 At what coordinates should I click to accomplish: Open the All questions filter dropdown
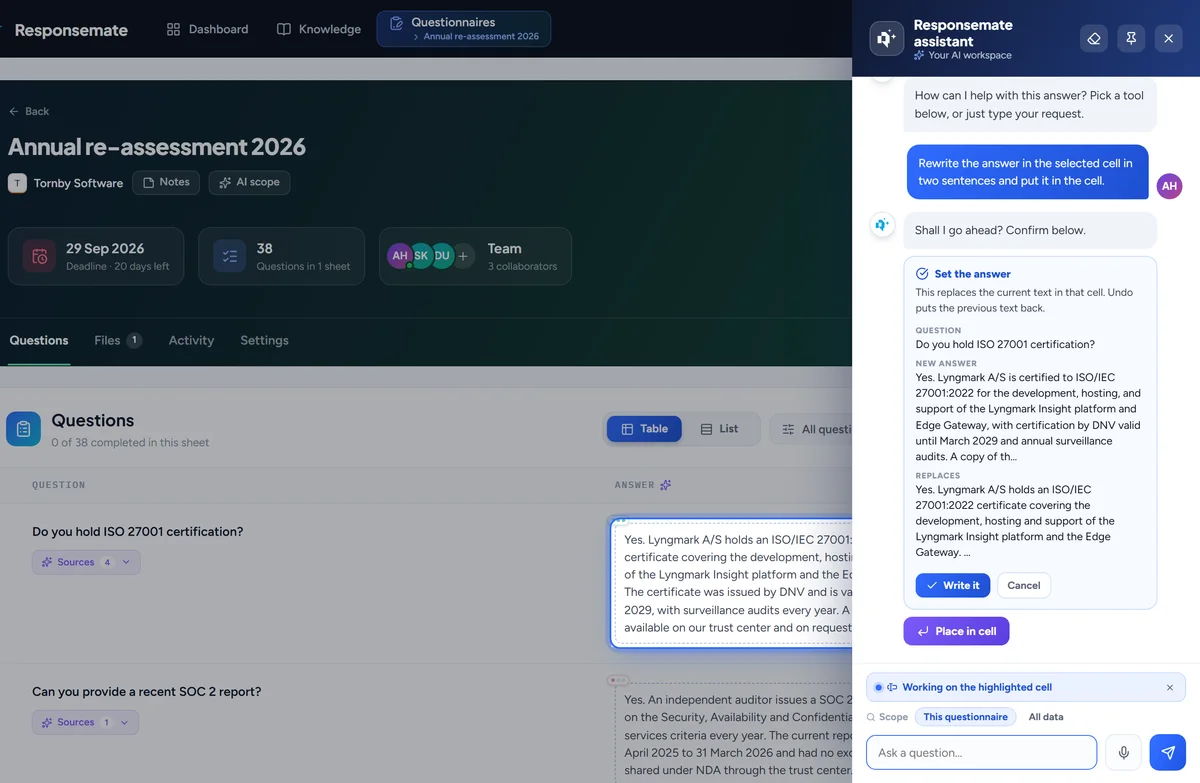pos(811,429)
